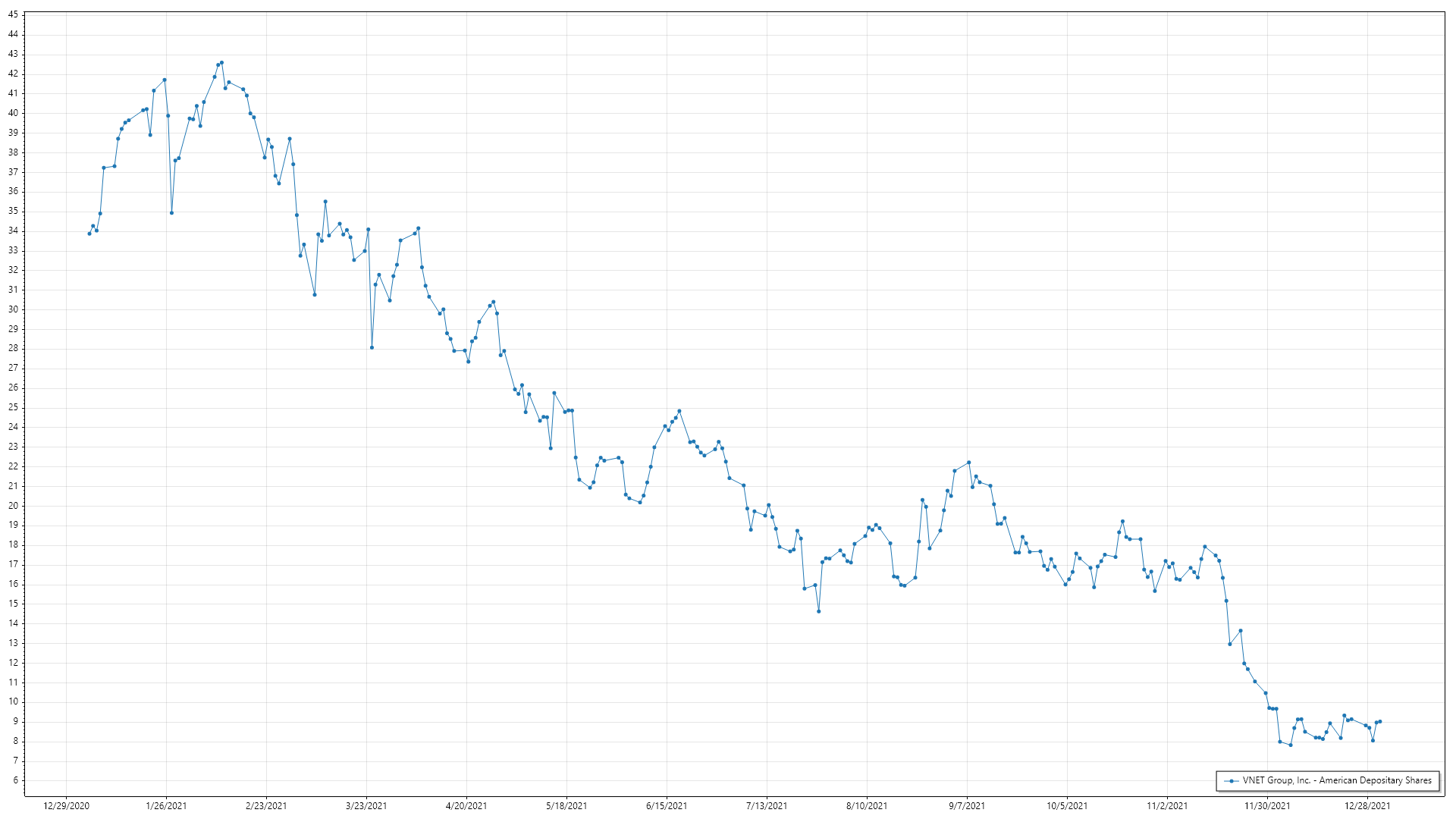Select the 2/23/2021 date on x-axis
Viewport: 1456px width, 819px height.
266,806
